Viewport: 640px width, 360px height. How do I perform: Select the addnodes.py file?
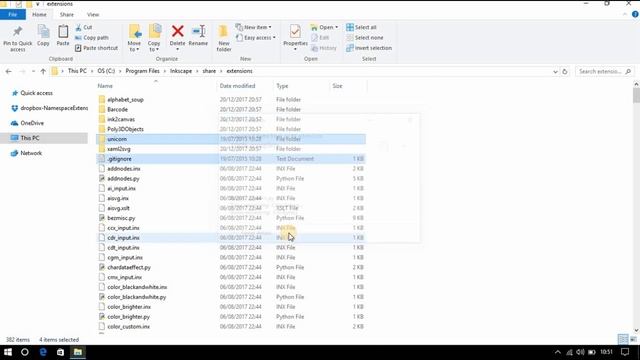click(x=123, y=178)
